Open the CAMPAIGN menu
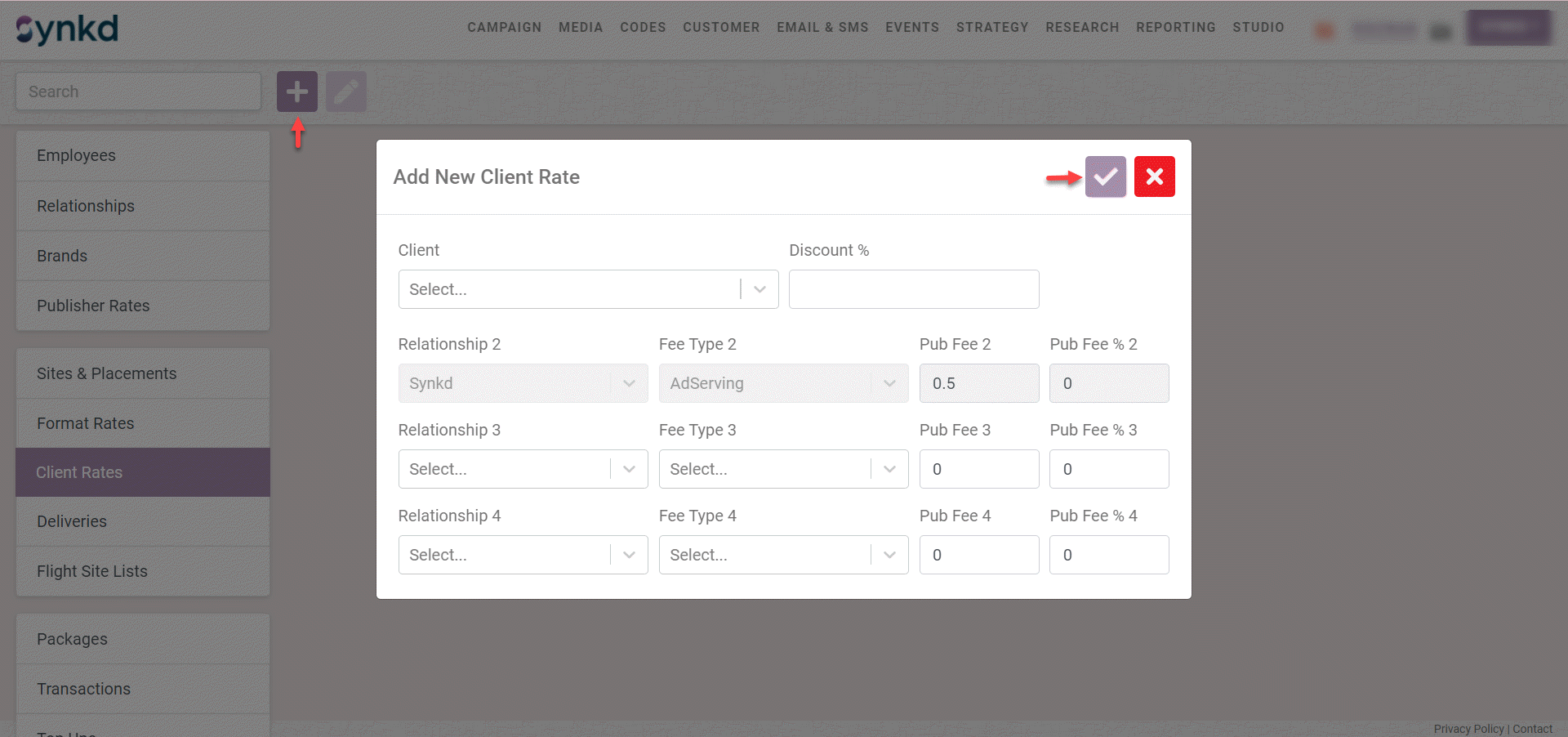Screen dimensions: 1568x737 click(504, 27)
